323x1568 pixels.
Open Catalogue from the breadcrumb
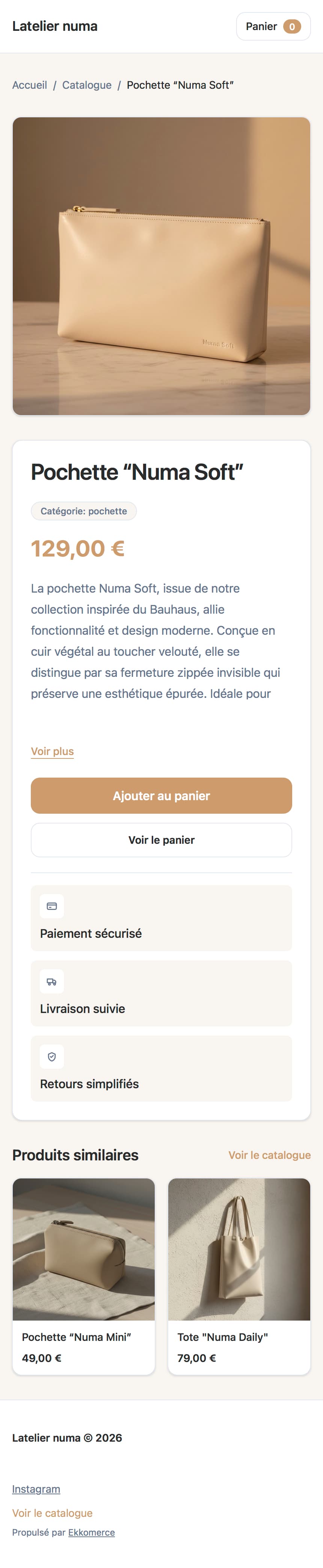(x=87, y=85)
